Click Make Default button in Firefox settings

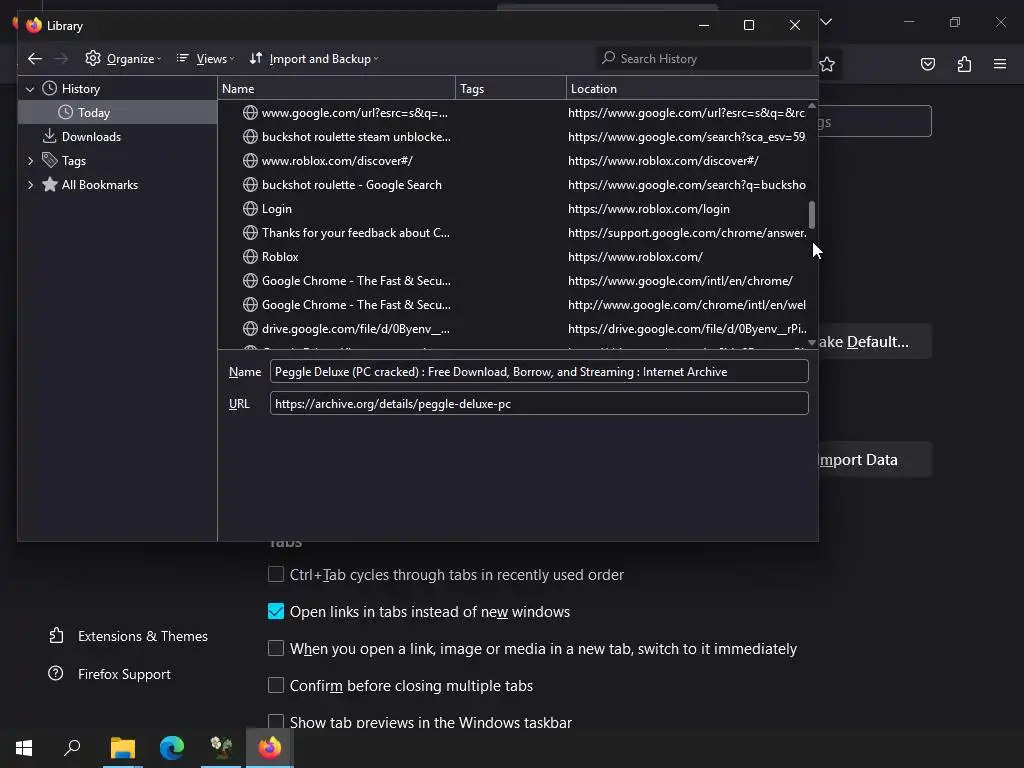point(874,342)
